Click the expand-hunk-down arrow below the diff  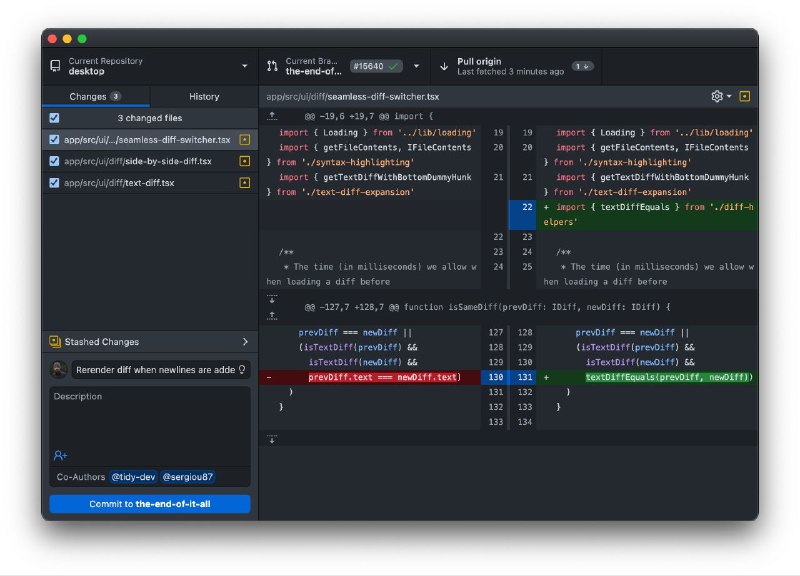click(270, 437)
